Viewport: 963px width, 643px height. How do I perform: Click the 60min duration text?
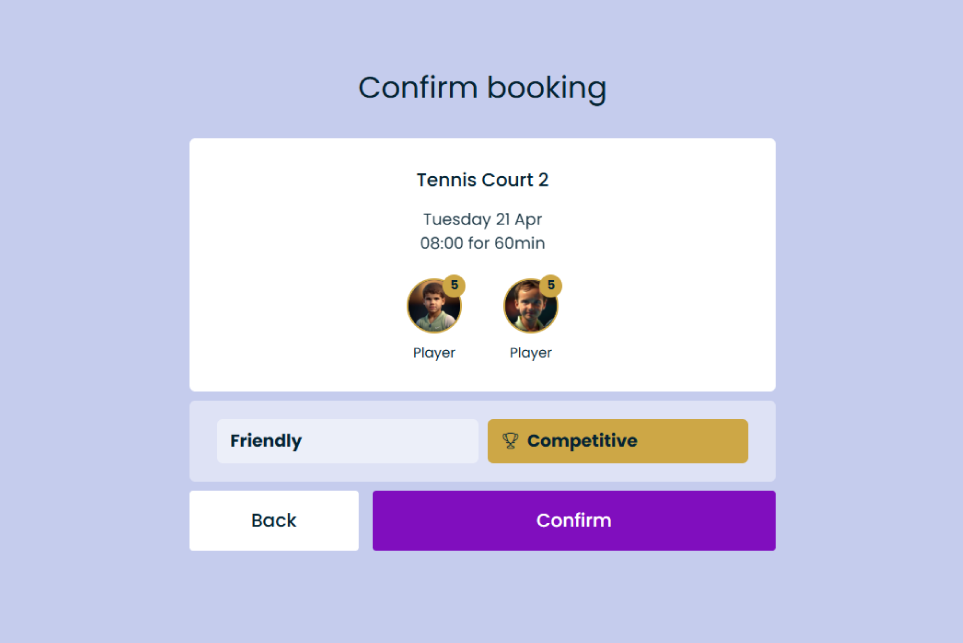pyautogui.click(x=519, y=243)
